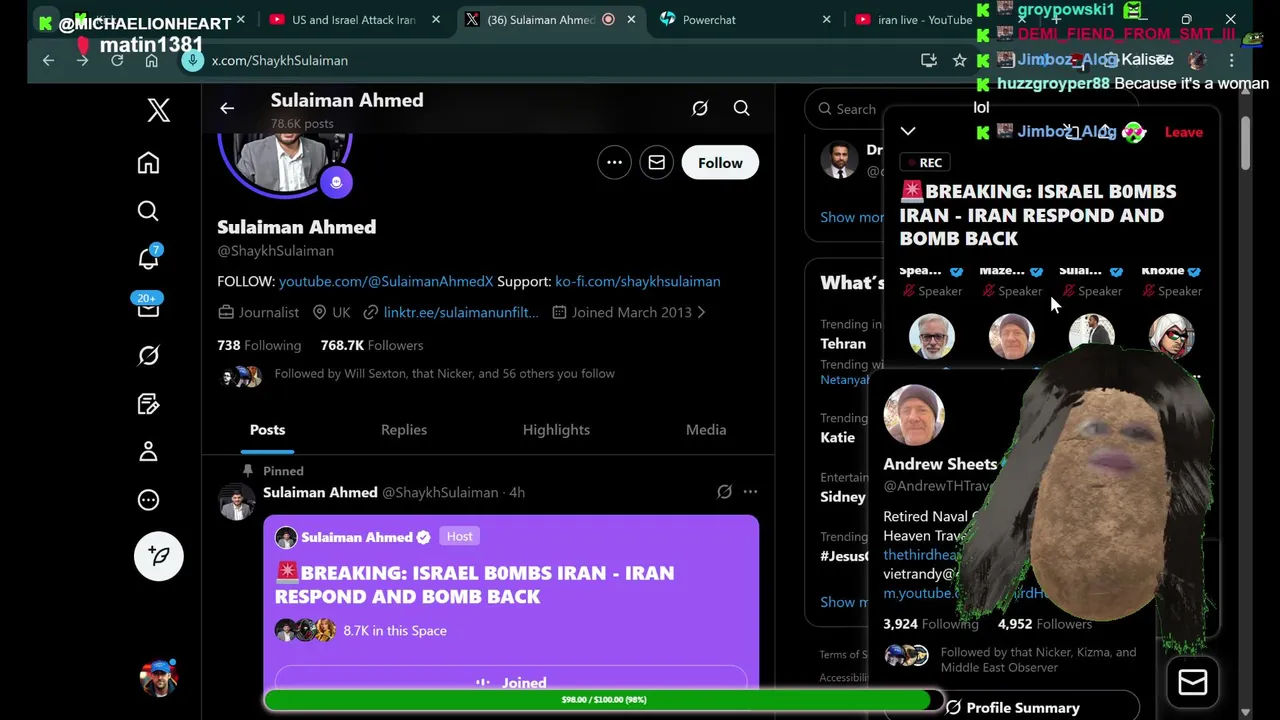This screenshot has height=720, width=1280.
Task: Open ko-fi.com/shaykhsulaiman support link
Action: (638, 281)
